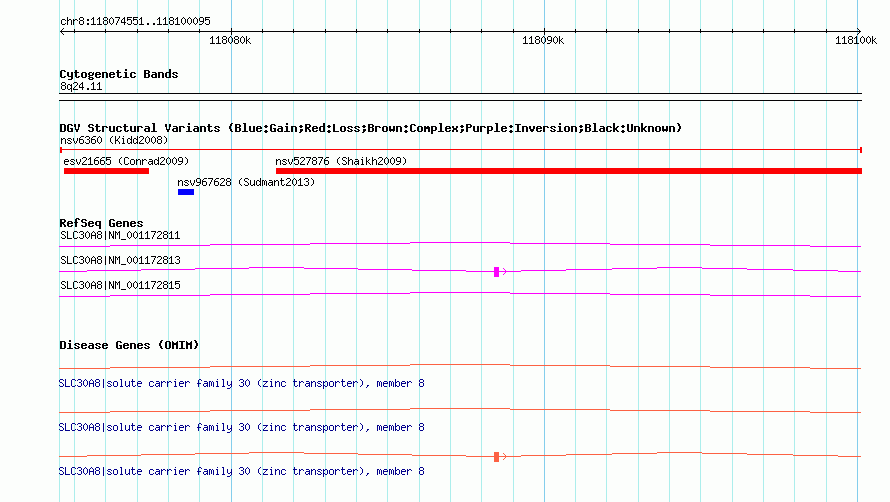Select the blue nsv967628 gain bar
This screenshot has height=502, width=890.
(186, 192)
